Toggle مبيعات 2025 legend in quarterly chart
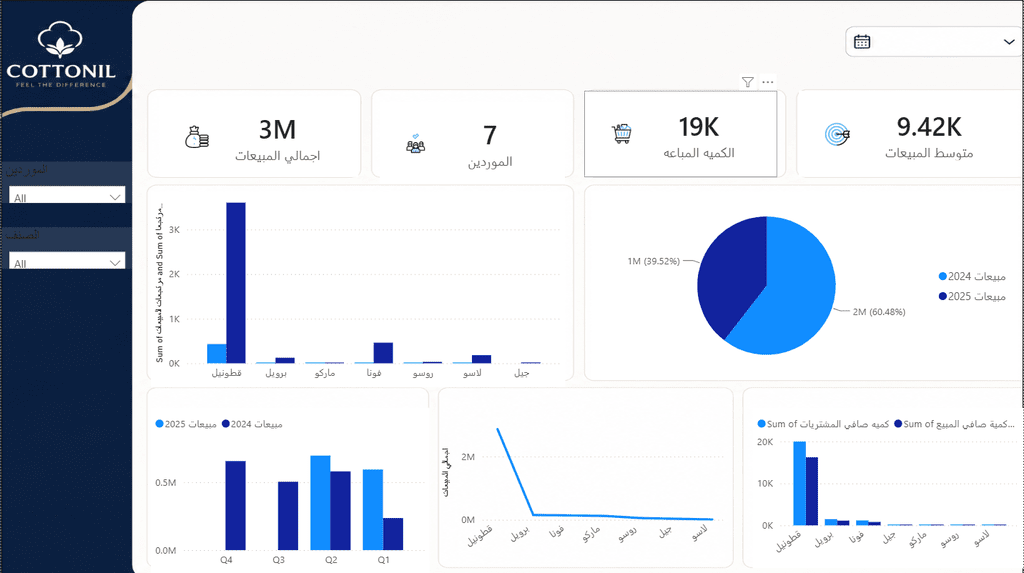The height and width of the screenshot is (573, 1024). 186,424
